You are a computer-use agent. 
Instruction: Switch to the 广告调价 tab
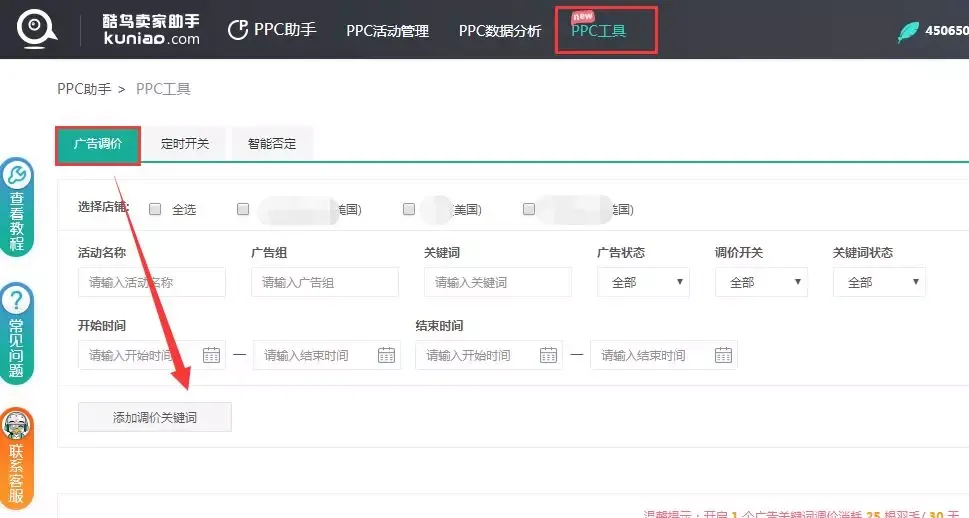click(x=98, y=144)
